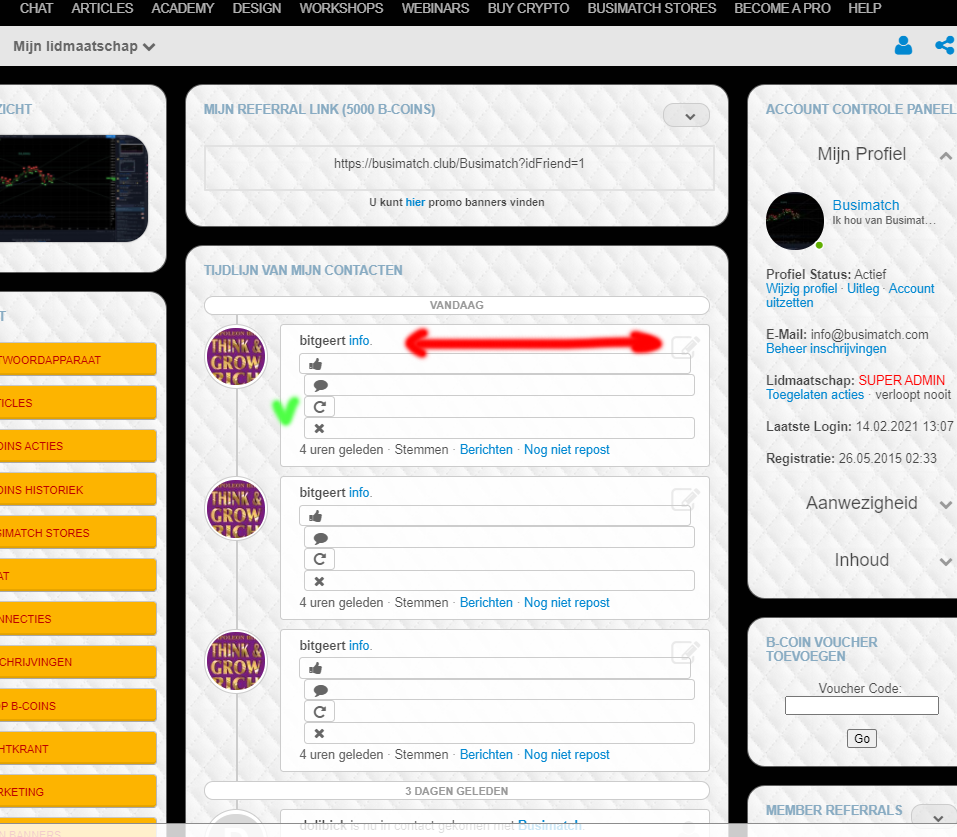The width and height of the screenshot is (957, 837).
Task: Open the WORKSHOPS menu
Action: (x=341, y=9)
